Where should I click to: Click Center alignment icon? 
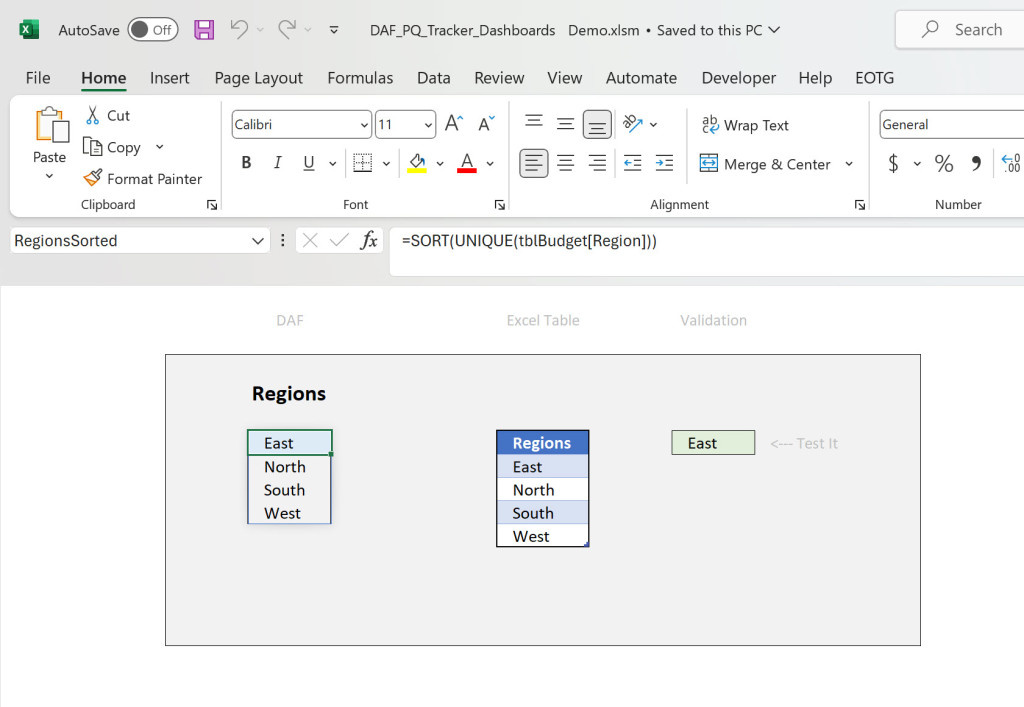click(566, 163)
